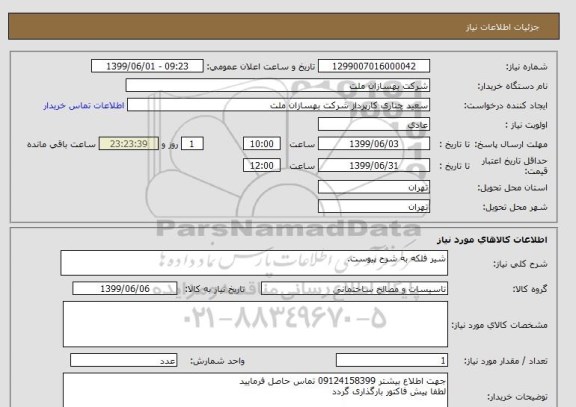Click the مشخصات کالای مورد نیاز label

pyautogui.click(x=499, y=325)
